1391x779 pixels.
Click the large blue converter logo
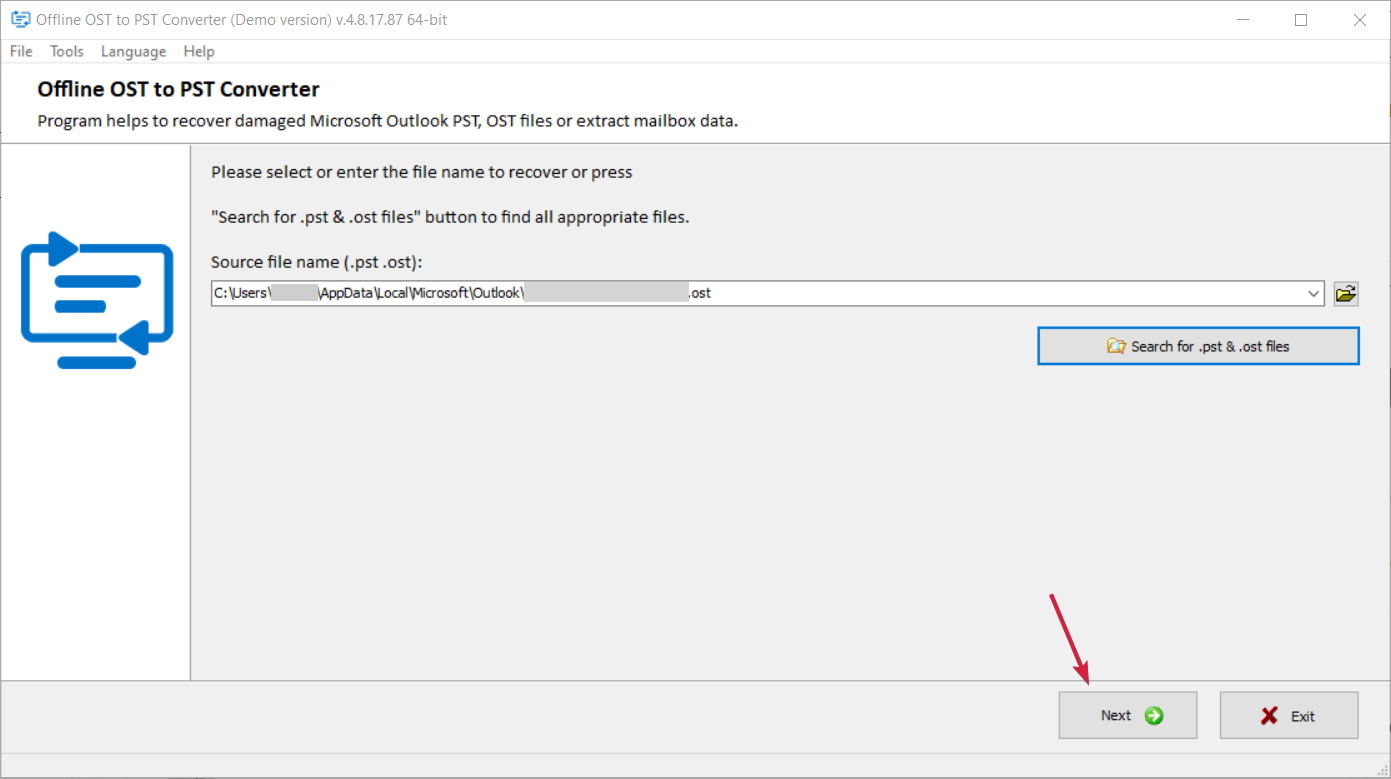[x=97, y=299]
